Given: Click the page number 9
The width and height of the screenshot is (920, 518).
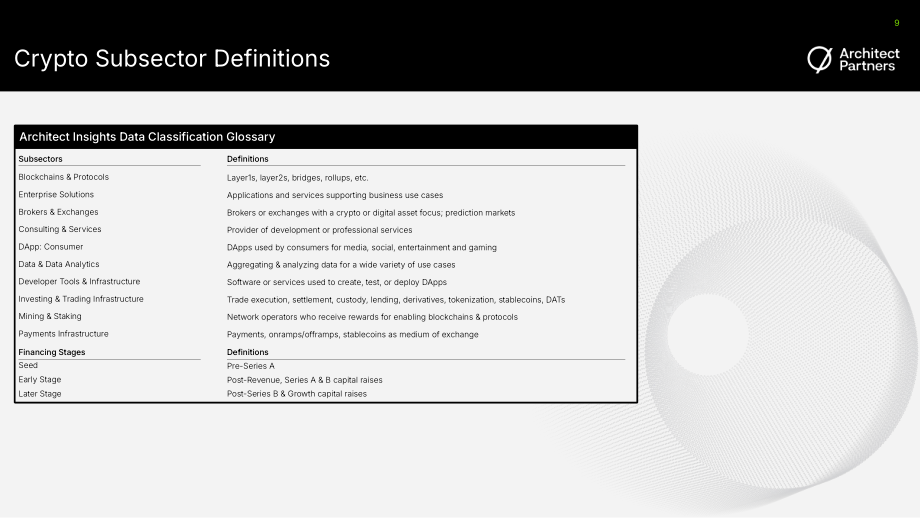Looking at the screenshot, I should point(897,23).
